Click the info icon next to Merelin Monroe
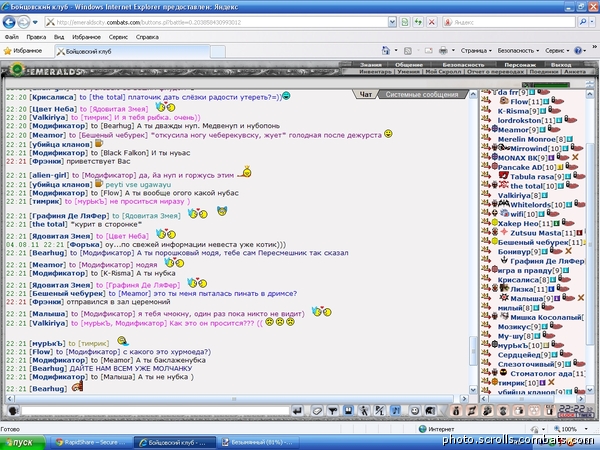 (569, 139)
